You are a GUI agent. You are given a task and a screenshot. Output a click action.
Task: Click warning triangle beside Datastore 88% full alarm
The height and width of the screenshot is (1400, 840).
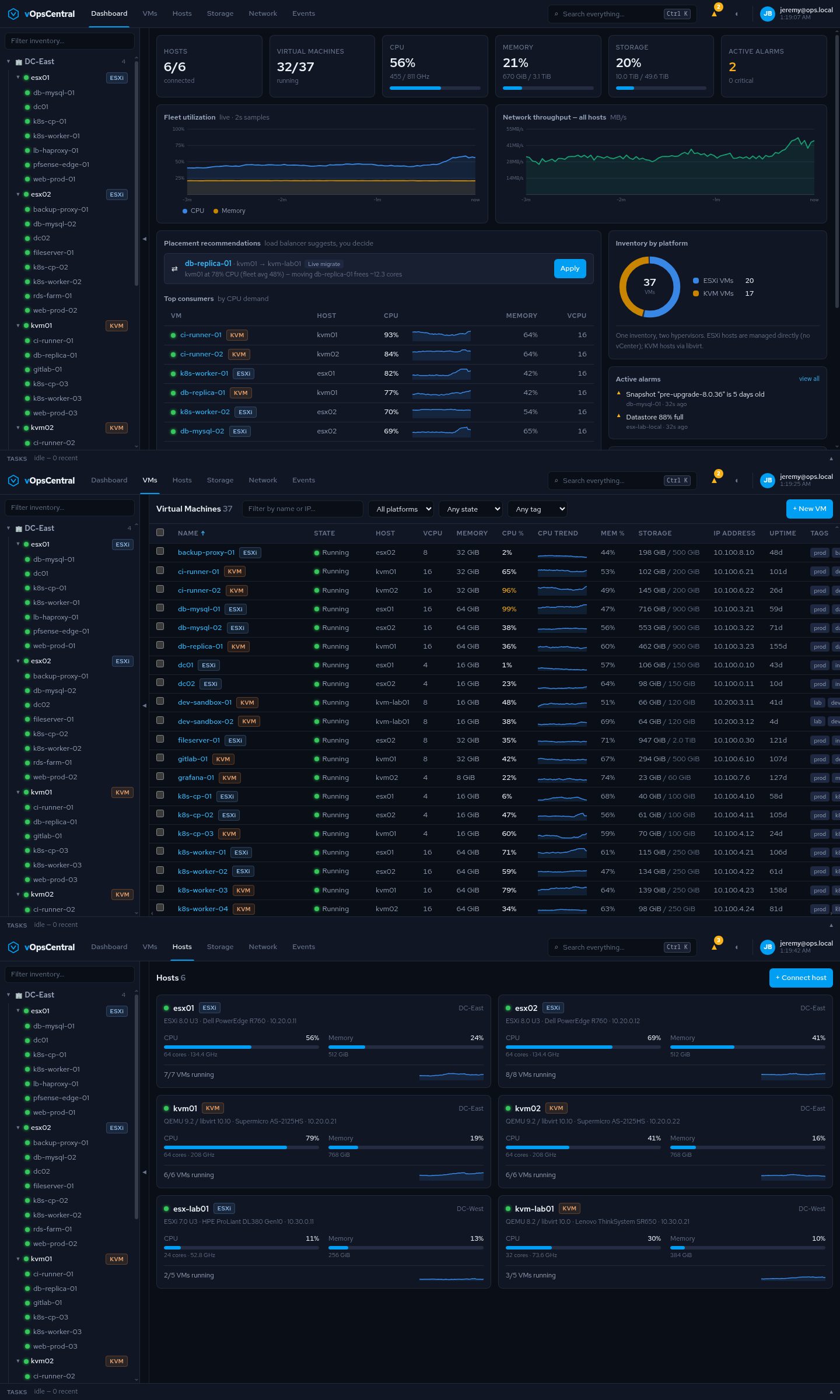point(619,416)
